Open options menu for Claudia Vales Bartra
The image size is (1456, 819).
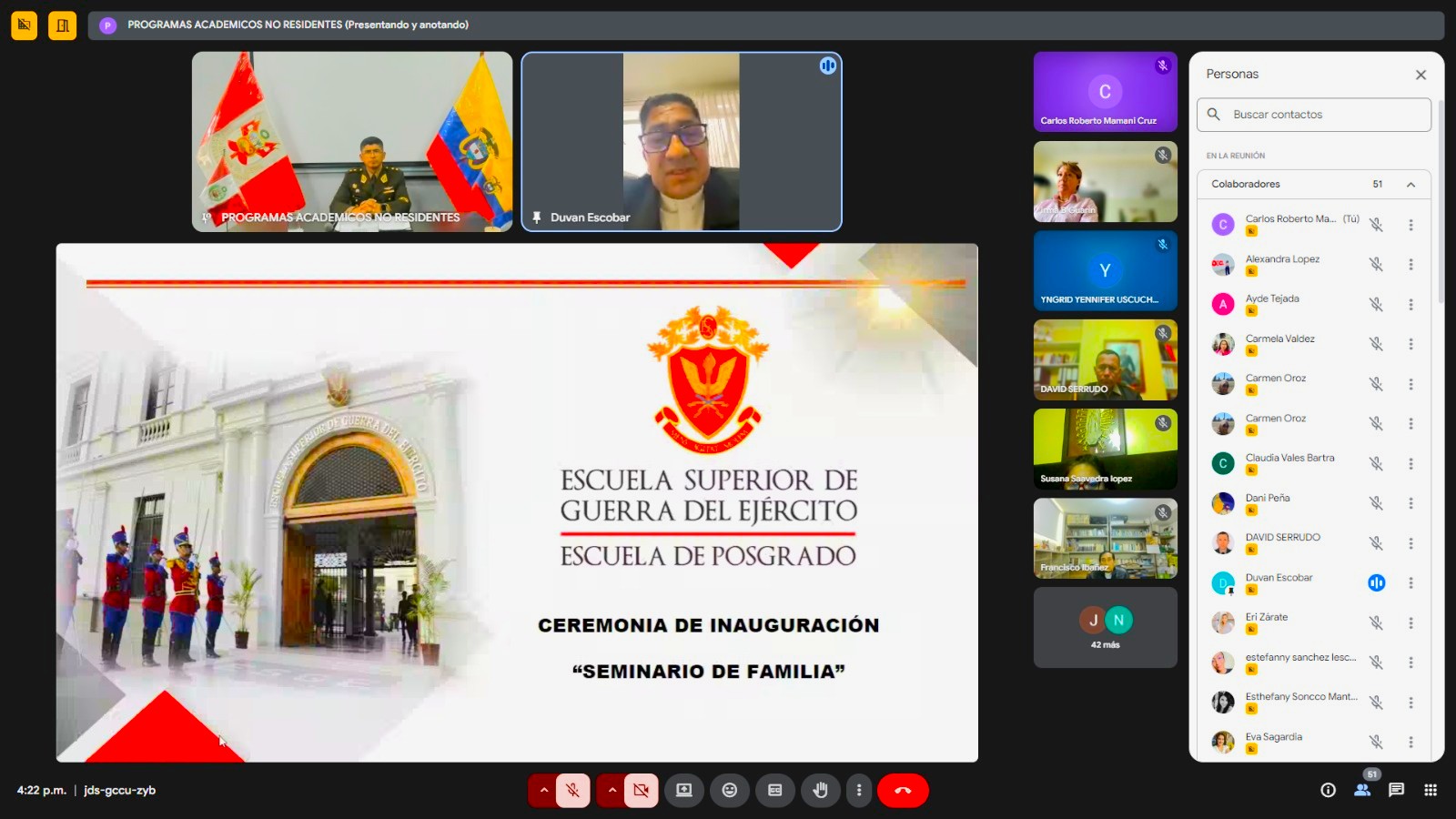[x=1411, y=463]
